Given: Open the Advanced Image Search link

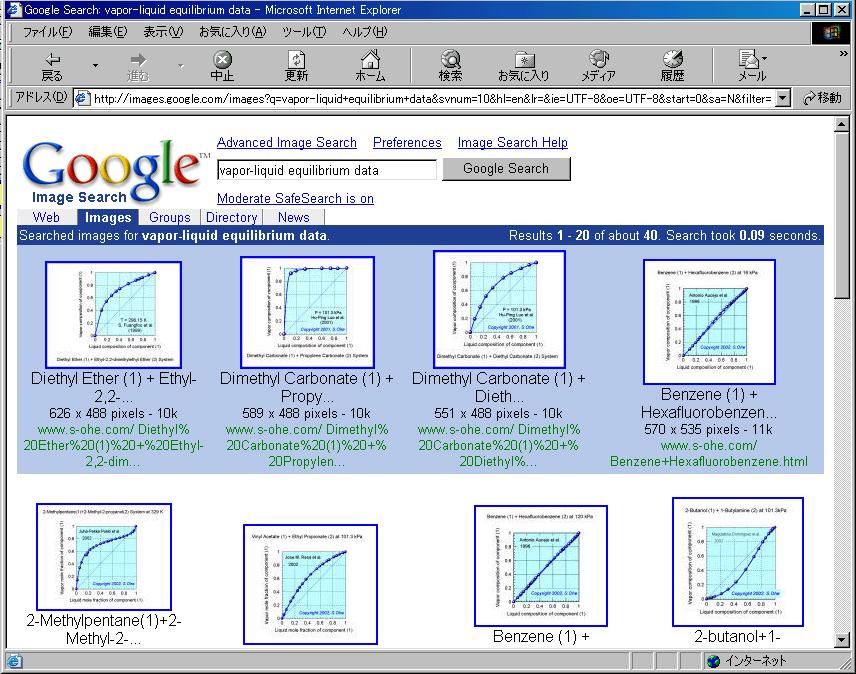Looking at the screenshot, I should pyautogui.click(x=287, y=143).
